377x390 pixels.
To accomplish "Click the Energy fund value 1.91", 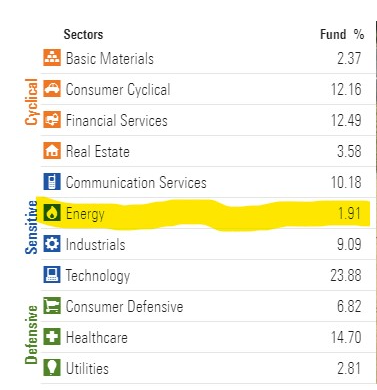I will (x=349, y=213).
